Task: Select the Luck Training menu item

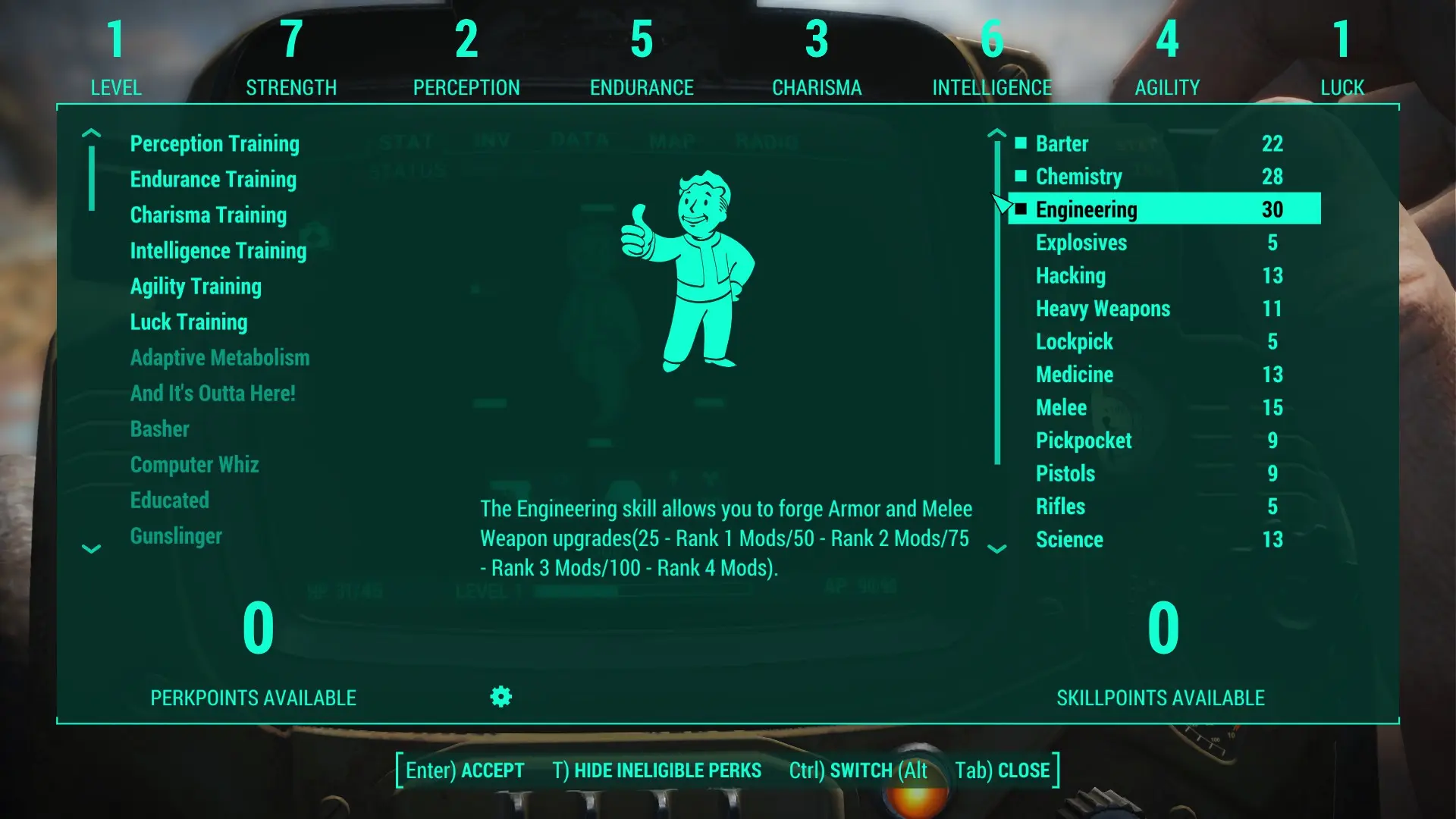Action: coord(188,321)
